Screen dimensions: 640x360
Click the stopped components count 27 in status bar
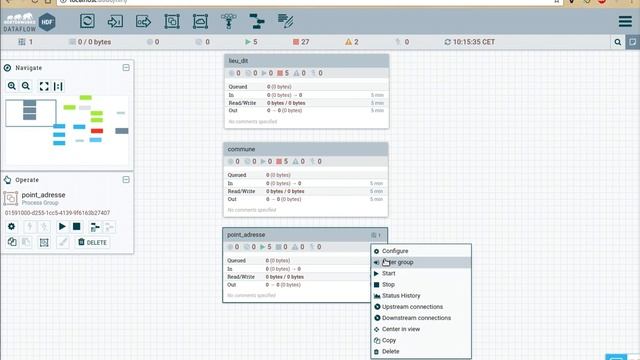pos(301,42)
